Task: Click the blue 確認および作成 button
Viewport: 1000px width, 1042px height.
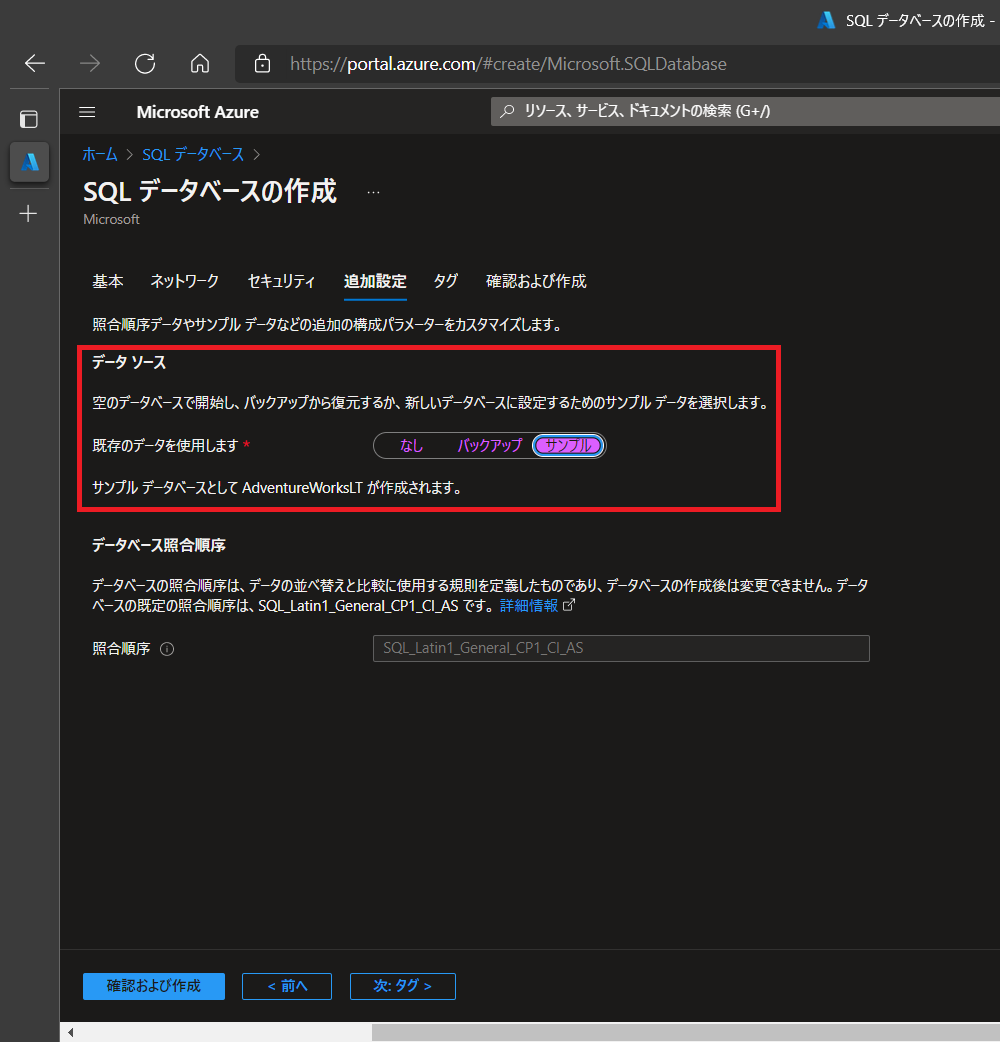Action: [x=154, y=986]
